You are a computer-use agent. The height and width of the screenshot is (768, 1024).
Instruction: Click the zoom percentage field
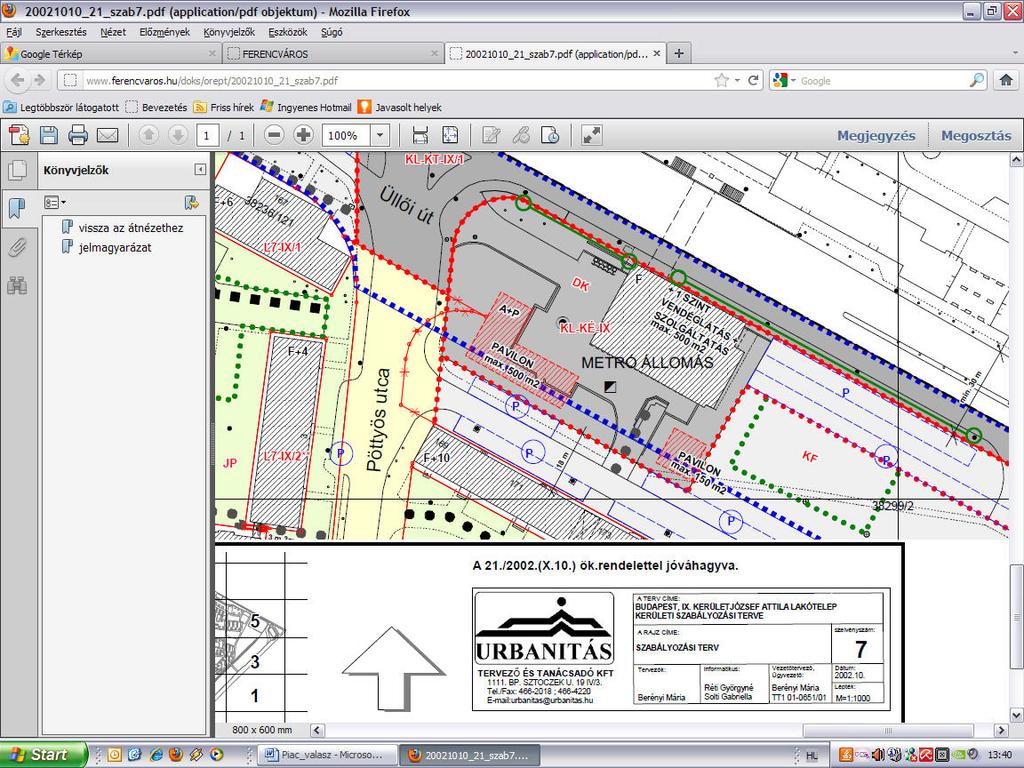347,135
